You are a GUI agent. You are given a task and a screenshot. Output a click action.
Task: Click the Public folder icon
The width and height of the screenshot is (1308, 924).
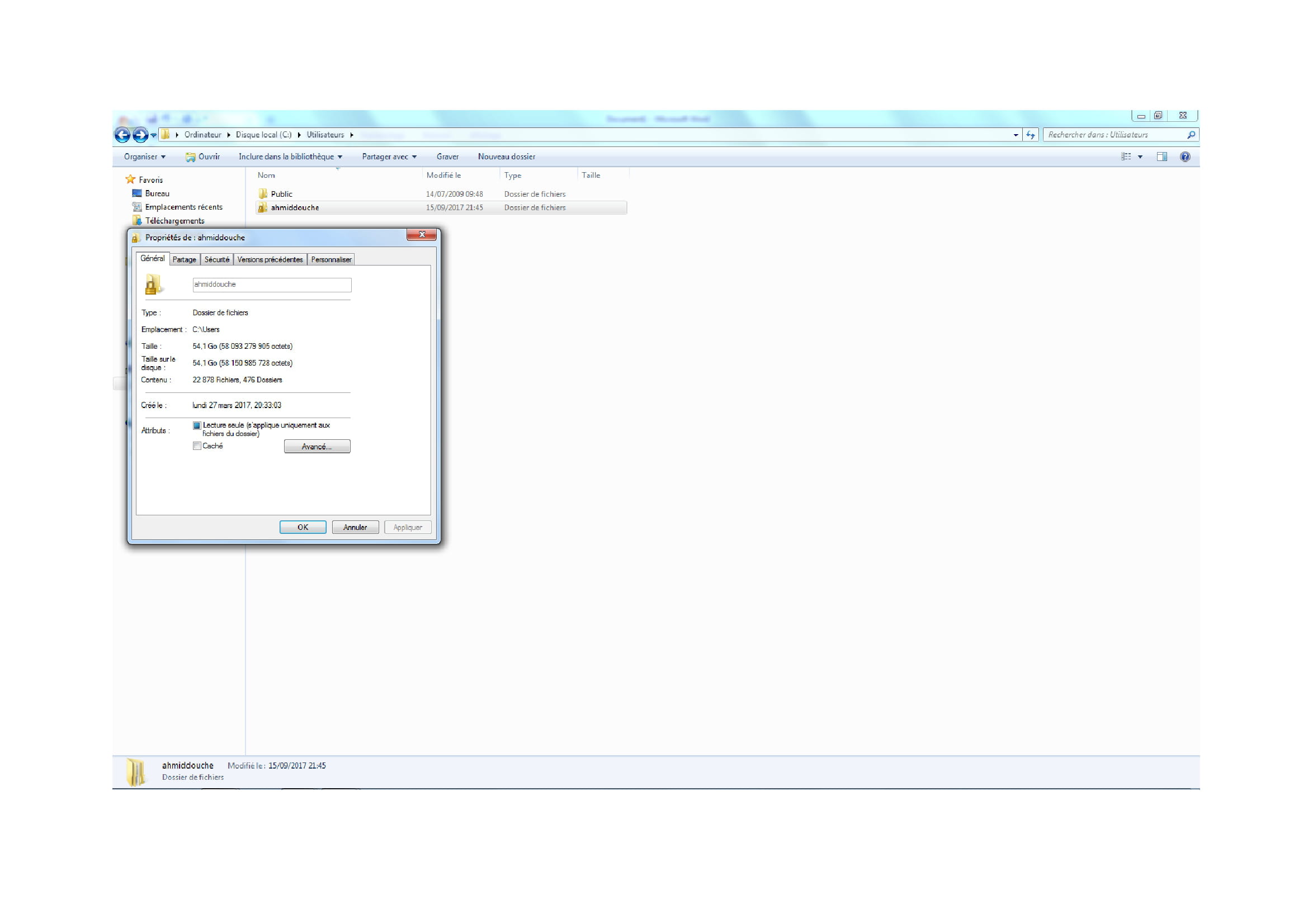tap(263, 193)
